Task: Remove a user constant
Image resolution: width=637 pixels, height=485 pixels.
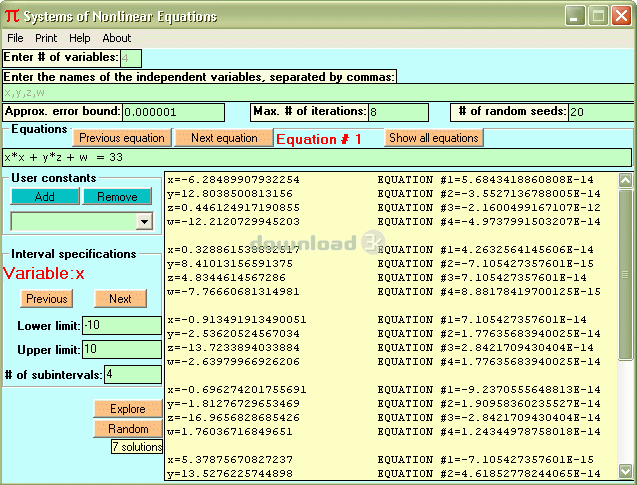Action: pyautogui.click(x=117, y=197)
